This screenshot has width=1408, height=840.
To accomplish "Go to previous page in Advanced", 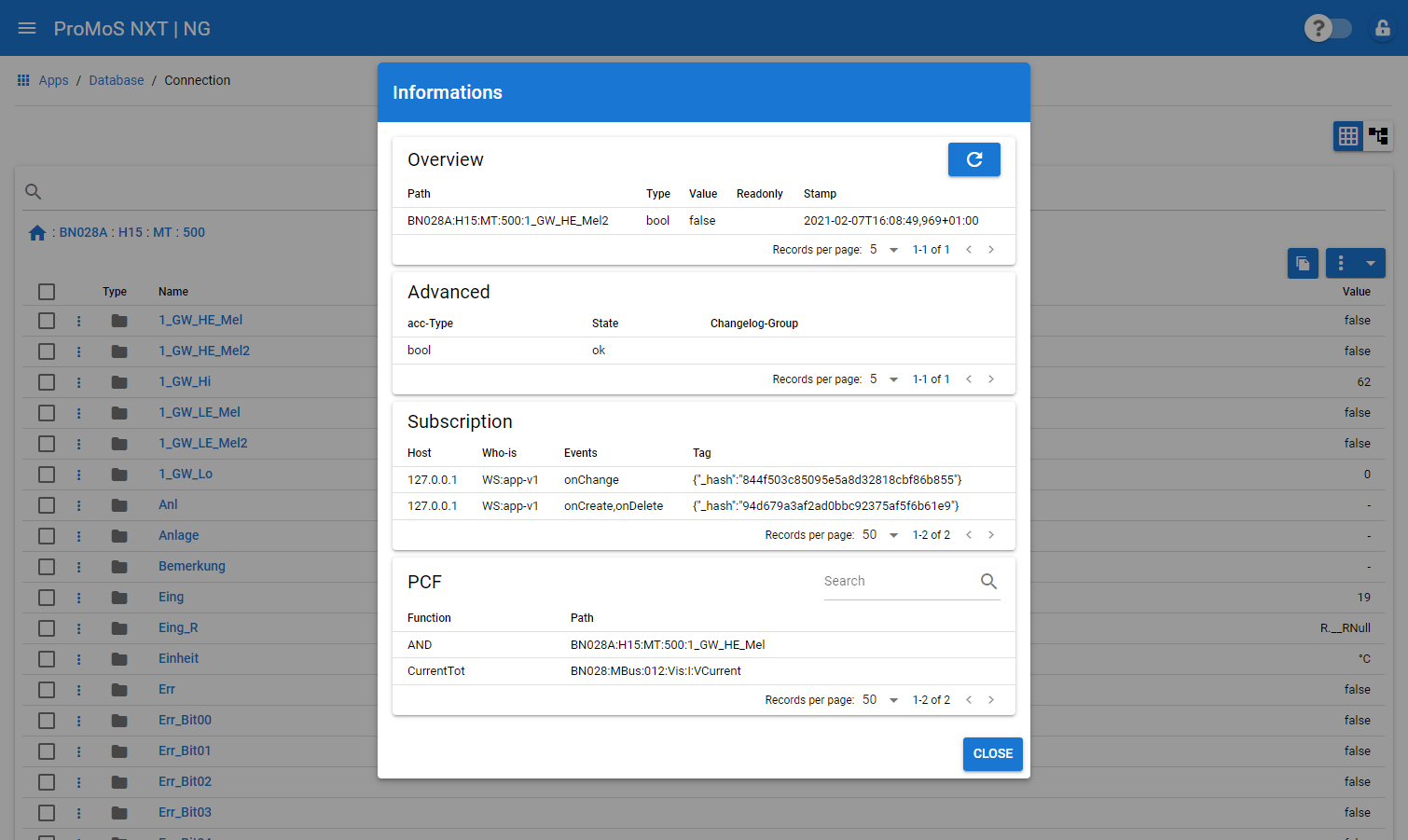I will 969,379.
